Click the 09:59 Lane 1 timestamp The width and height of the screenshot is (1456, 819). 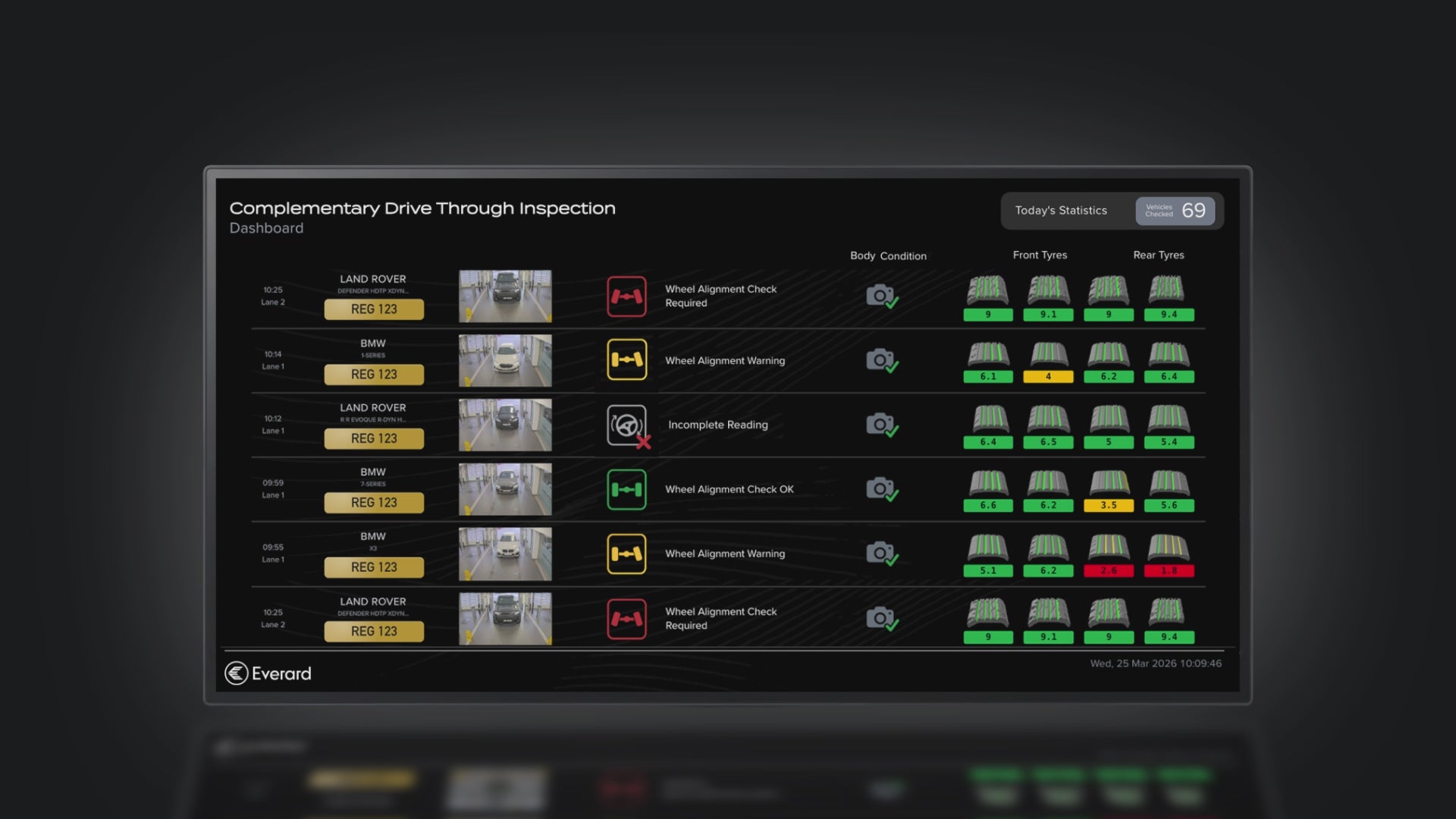[x=273, y=489]
